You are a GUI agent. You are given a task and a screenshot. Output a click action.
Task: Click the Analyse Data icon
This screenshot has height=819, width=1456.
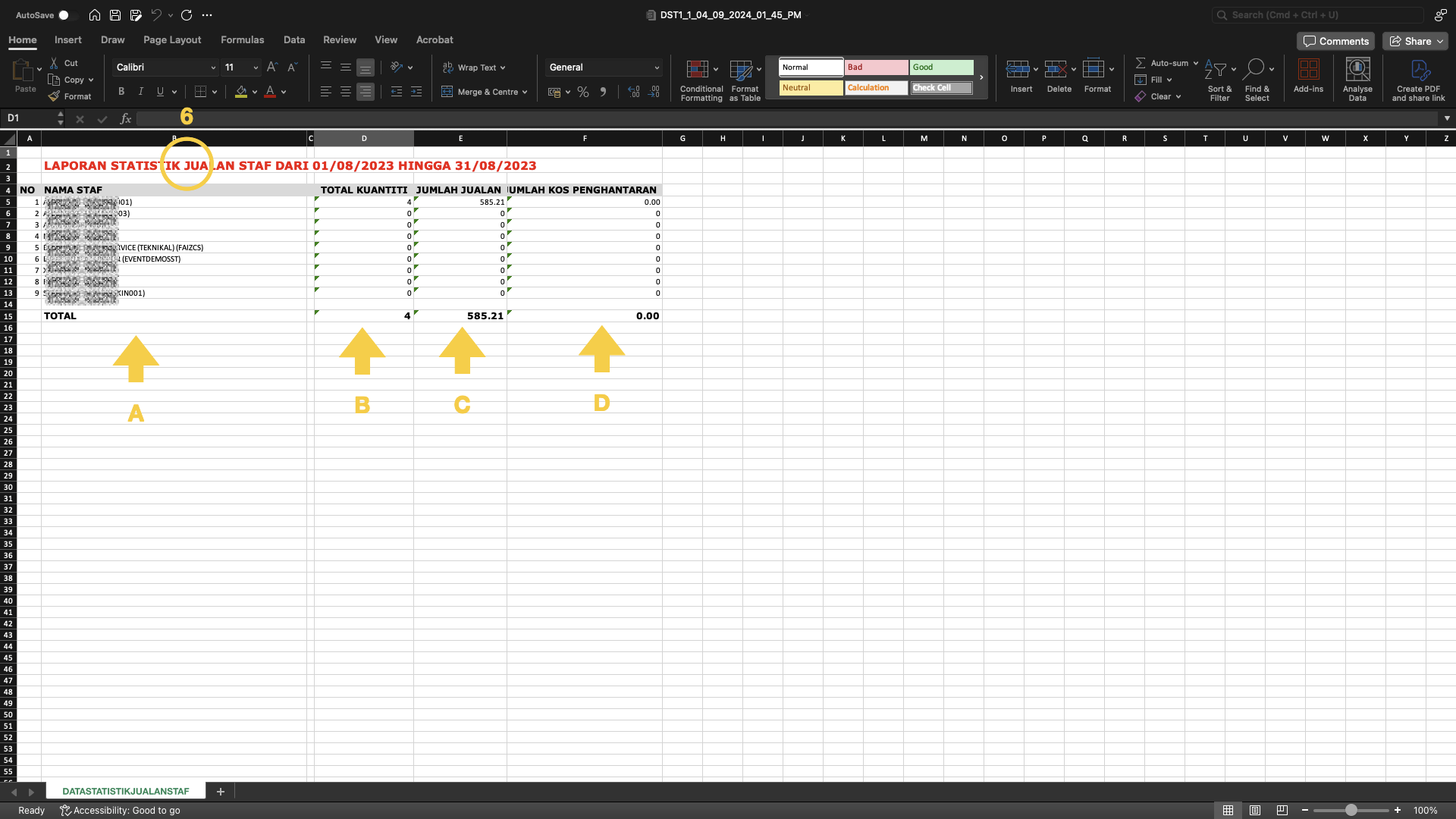pyautogui.click(x=1357, y=70)
